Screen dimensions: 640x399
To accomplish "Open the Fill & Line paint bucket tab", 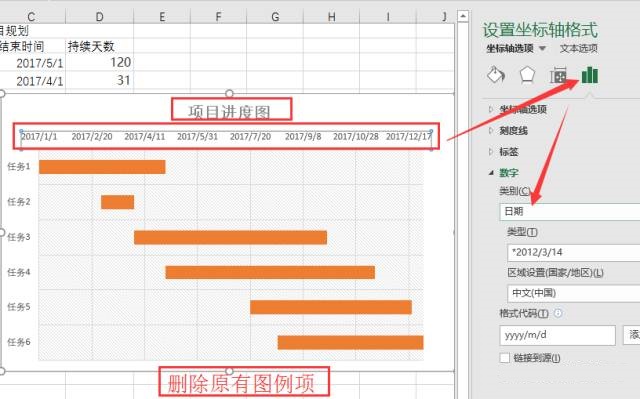I will [x=496, y=75].
